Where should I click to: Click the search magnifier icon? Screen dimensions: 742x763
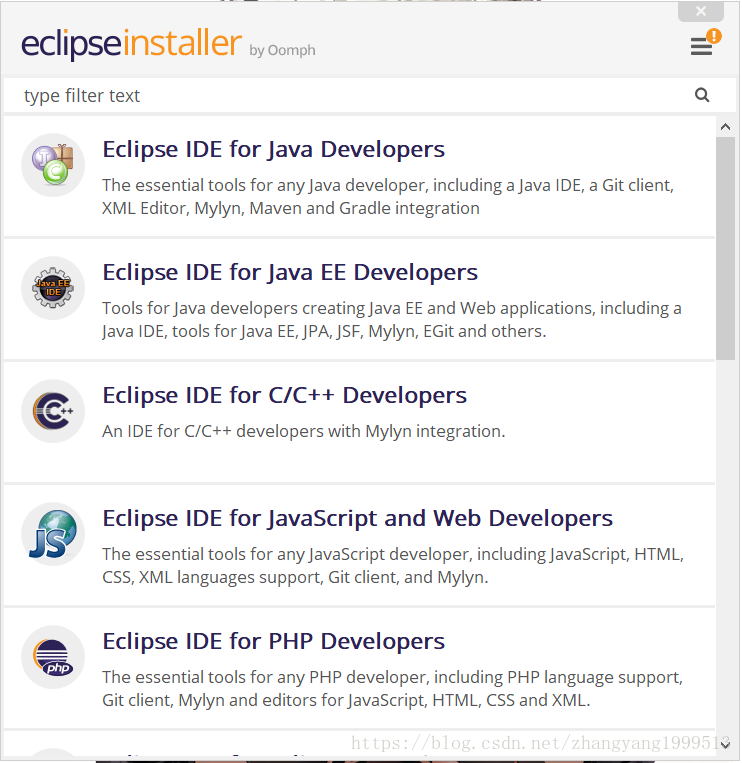point(702,95)
